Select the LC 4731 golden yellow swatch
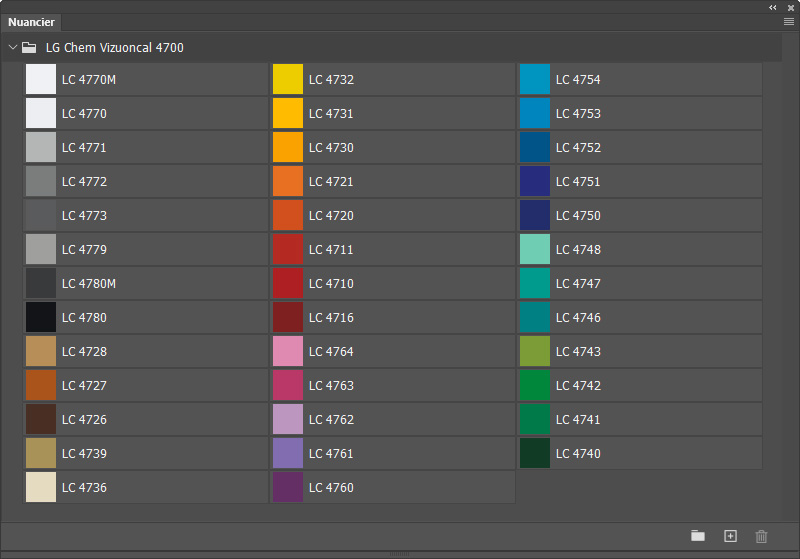Image resolution: width=800 pixels, height=559 pixels. [x=288, y=113]
